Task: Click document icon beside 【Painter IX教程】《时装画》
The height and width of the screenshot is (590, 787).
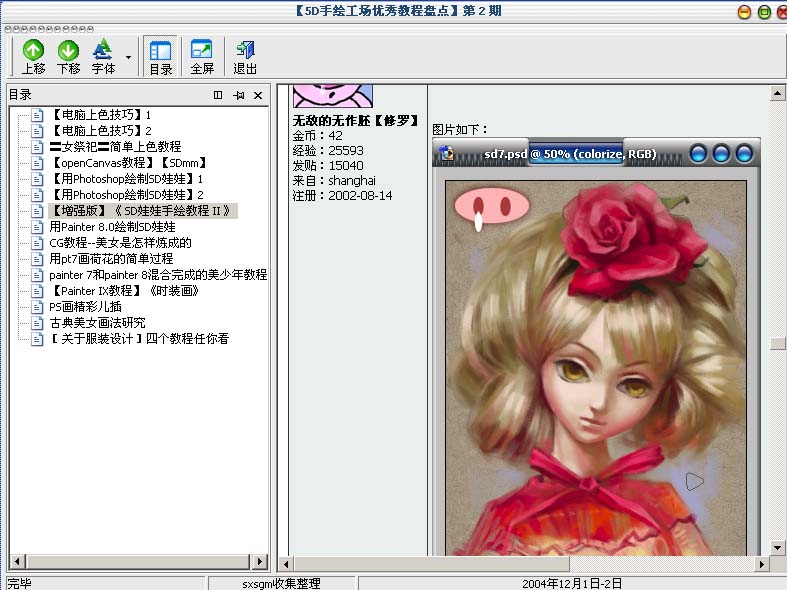Action: 37,291
